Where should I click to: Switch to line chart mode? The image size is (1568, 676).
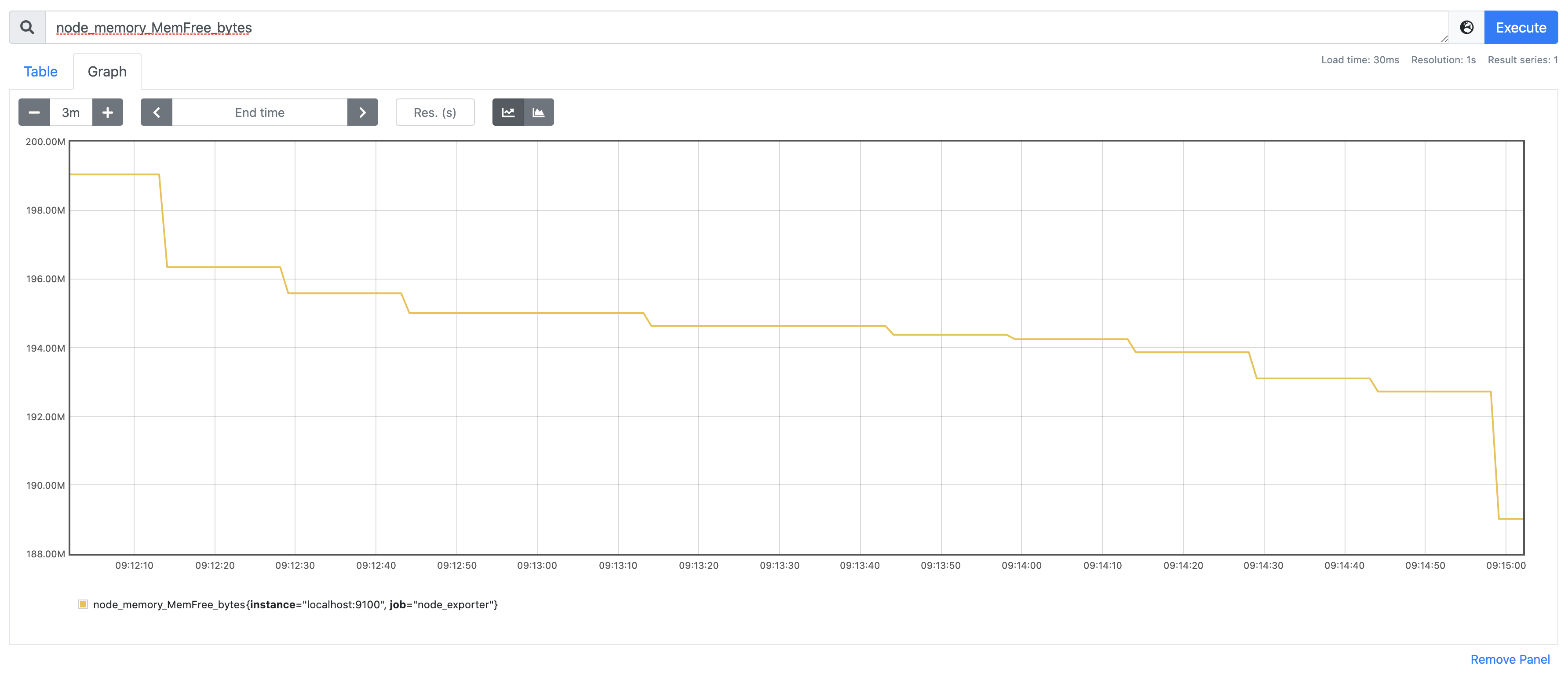coord(508,113)
